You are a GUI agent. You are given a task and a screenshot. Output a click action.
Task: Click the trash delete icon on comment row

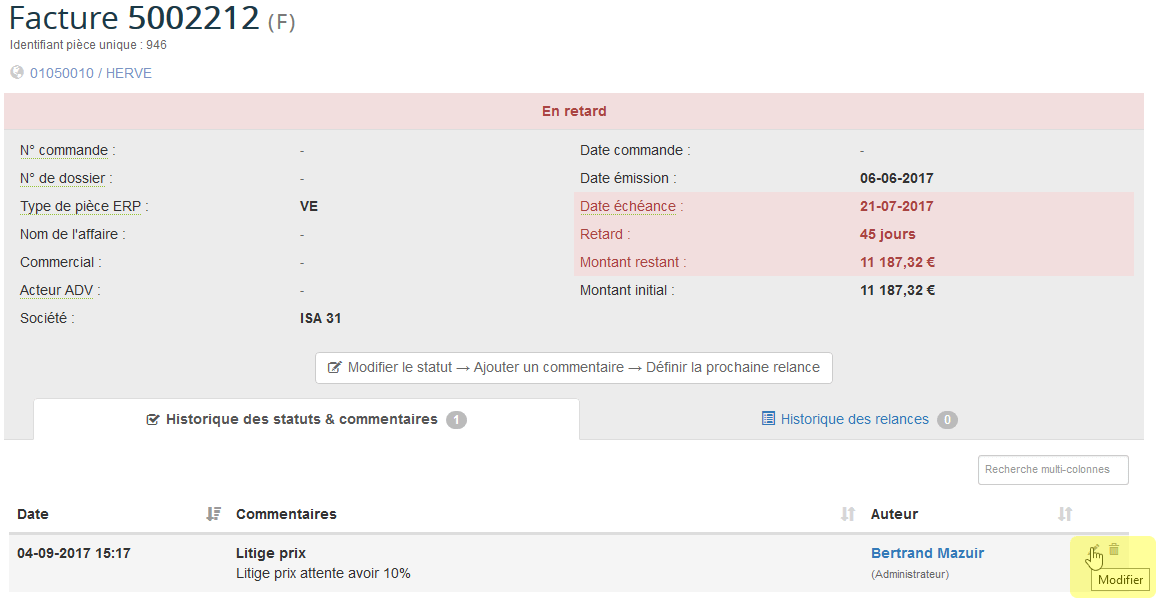point(1114,549)
